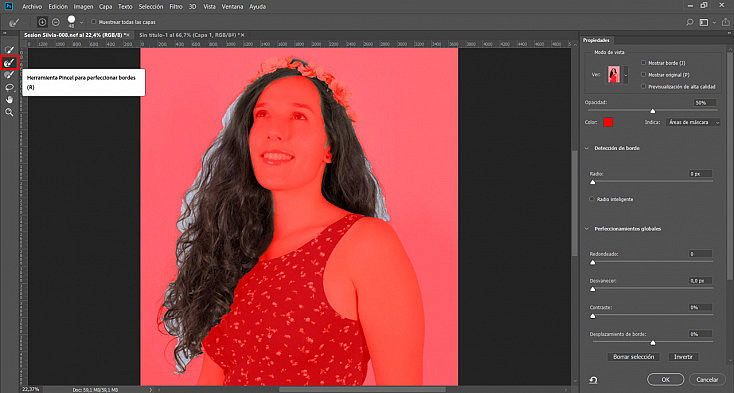Select the Lasso tool
The width and height of the screenshot is (734, 393).
pyautogui.click(x=9, y=87)
